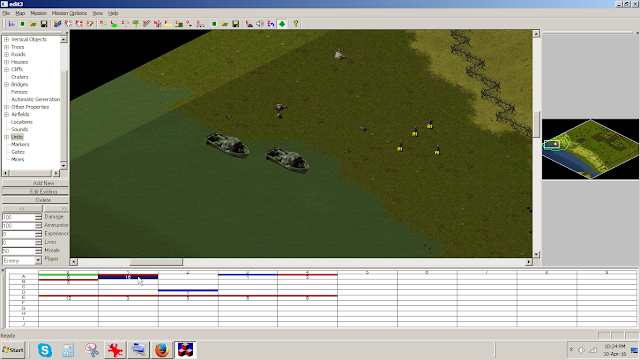The image size is (640, 360).
Task: Select Automatic Generation in the tree
Action: (36, 99)
